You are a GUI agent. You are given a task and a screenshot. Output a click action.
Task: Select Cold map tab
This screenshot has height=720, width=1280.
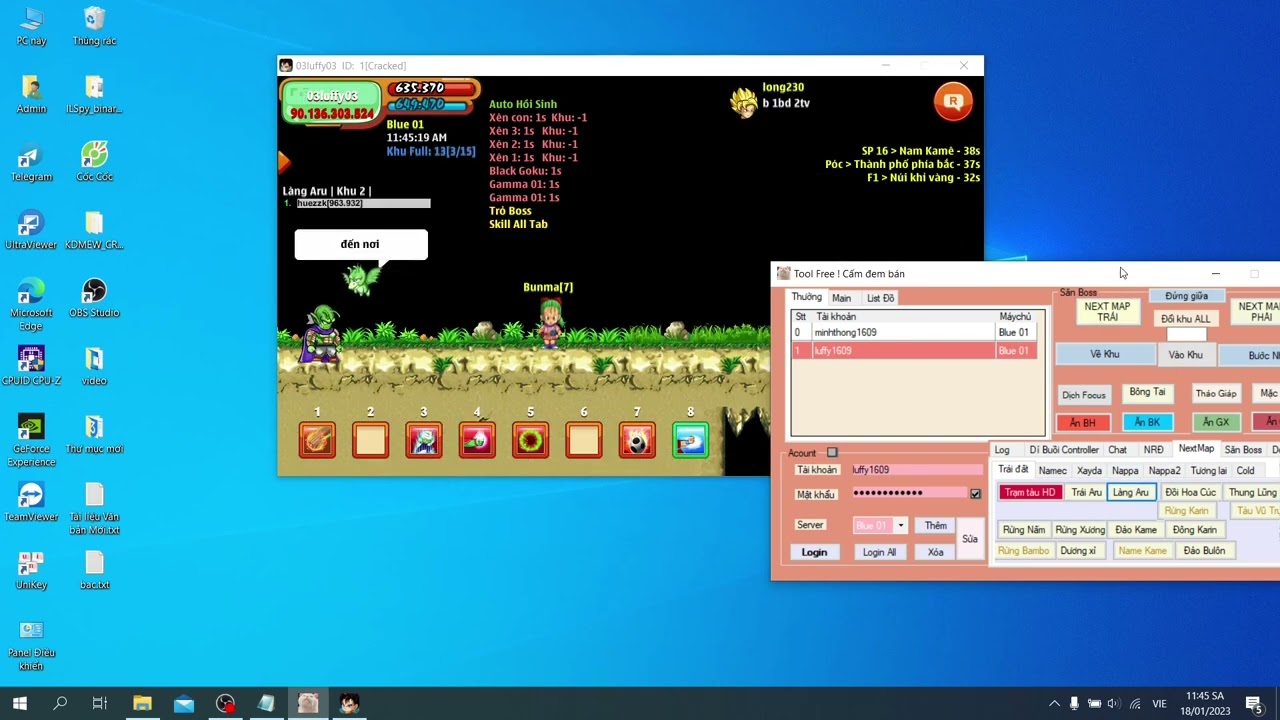point(1245,470)
